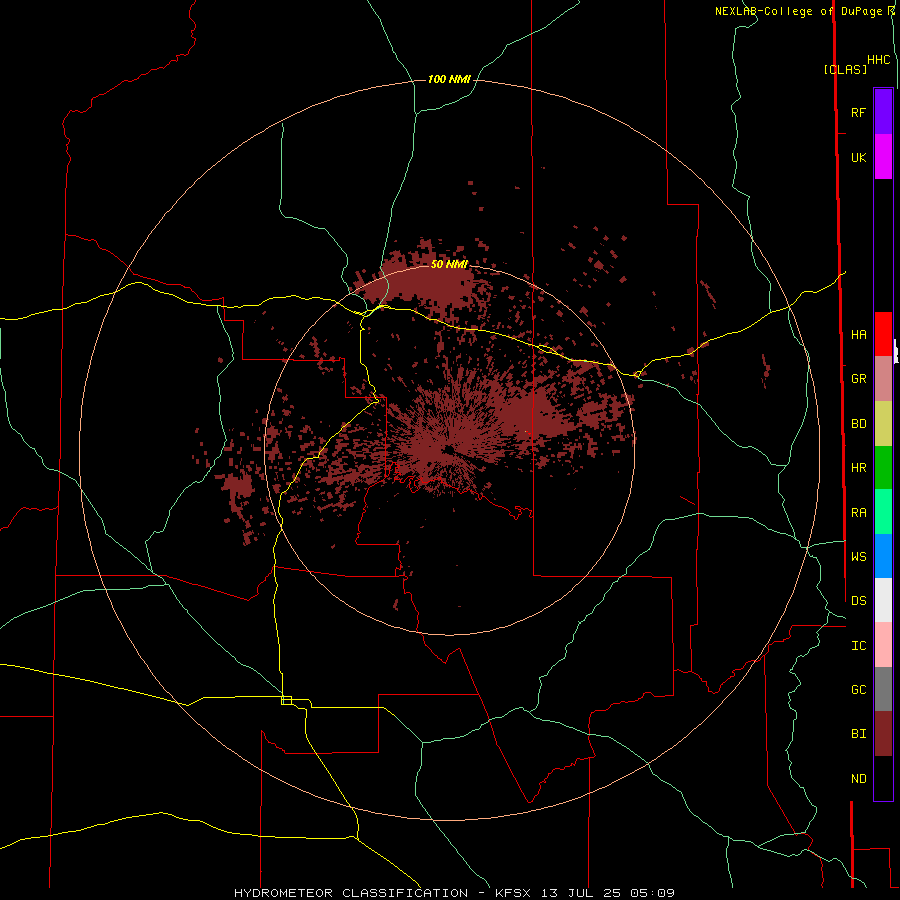
Task: Click the RA legend label
Action: click(x=858, y=513)
